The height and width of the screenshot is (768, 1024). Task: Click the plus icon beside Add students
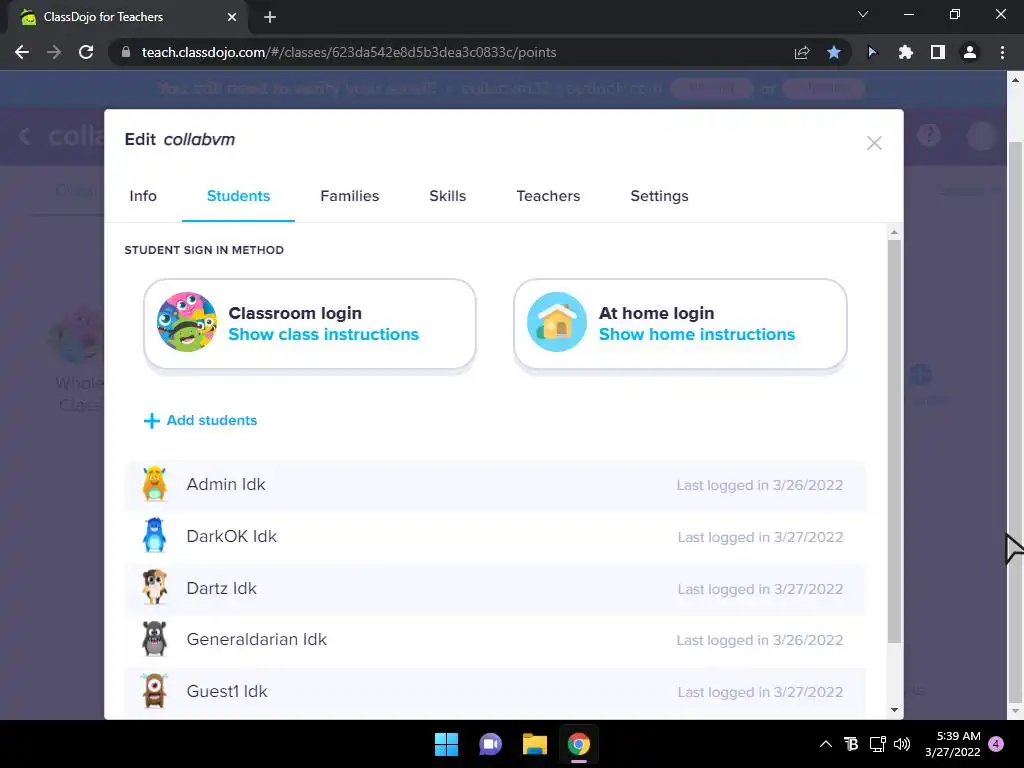tap(152, 421)
